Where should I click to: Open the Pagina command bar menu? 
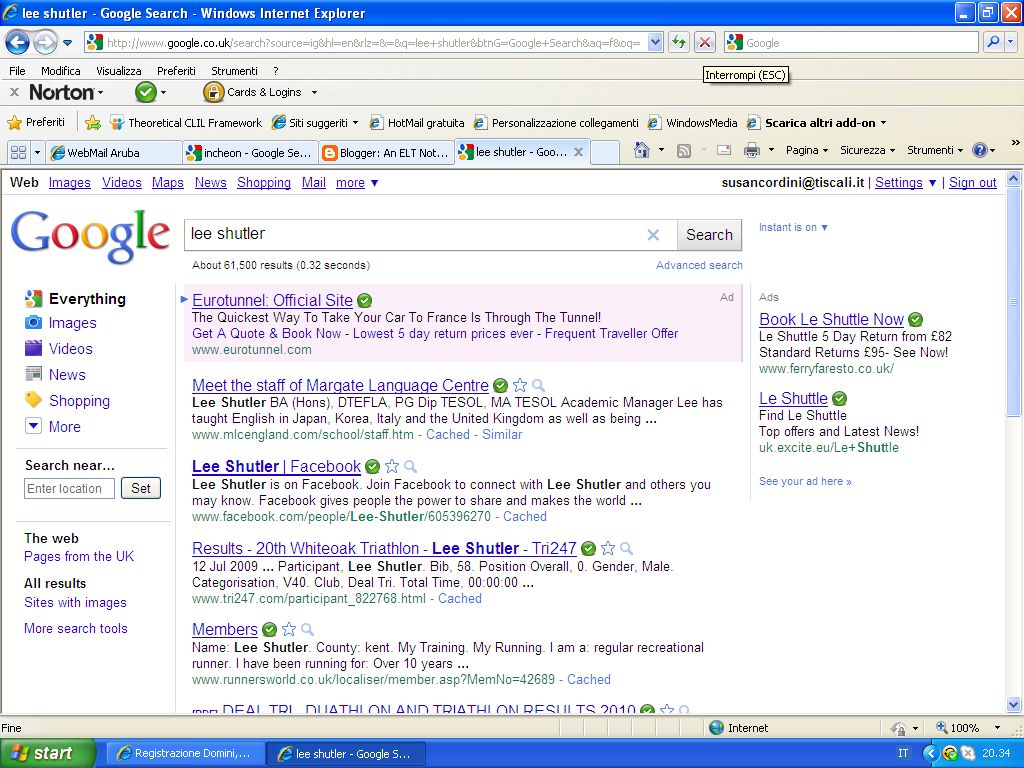pos(807,150)
